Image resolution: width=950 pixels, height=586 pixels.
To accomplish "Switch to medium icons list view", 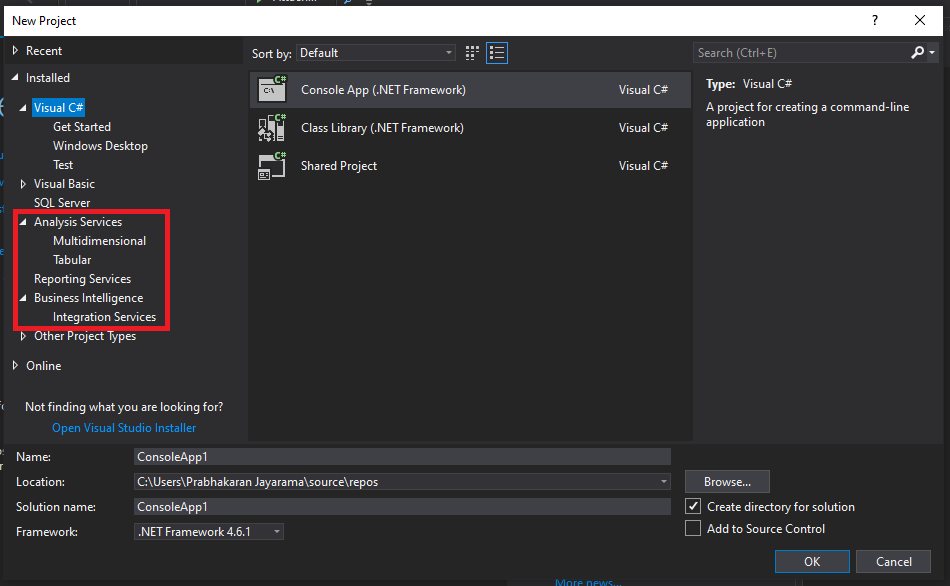I will (x=497, y=53).
